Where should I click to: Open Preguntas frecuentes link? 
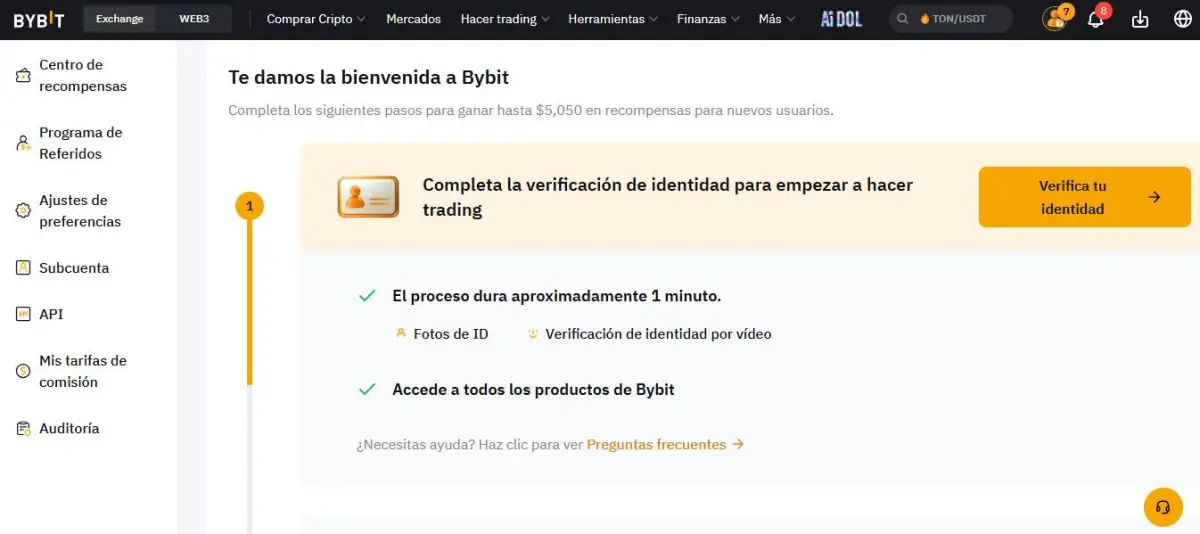pos(665,444)
